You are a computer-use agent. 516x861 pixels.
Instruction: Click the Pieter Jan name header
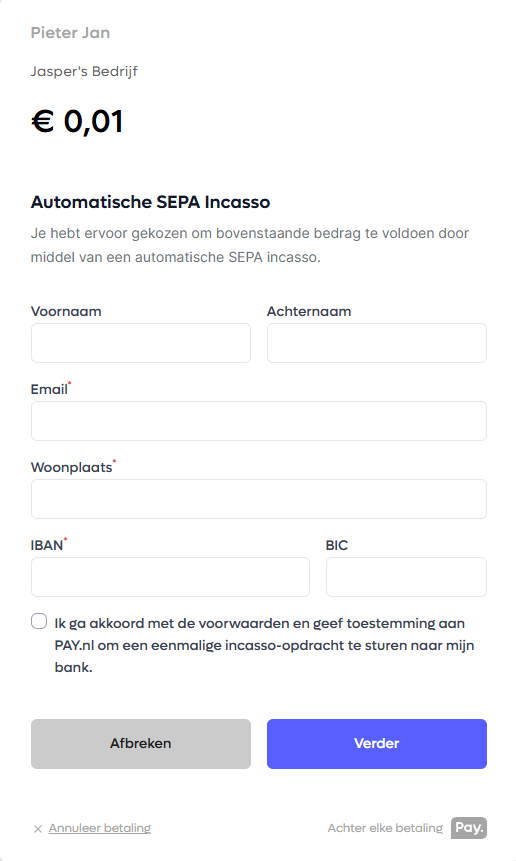[x=70, y=33]
